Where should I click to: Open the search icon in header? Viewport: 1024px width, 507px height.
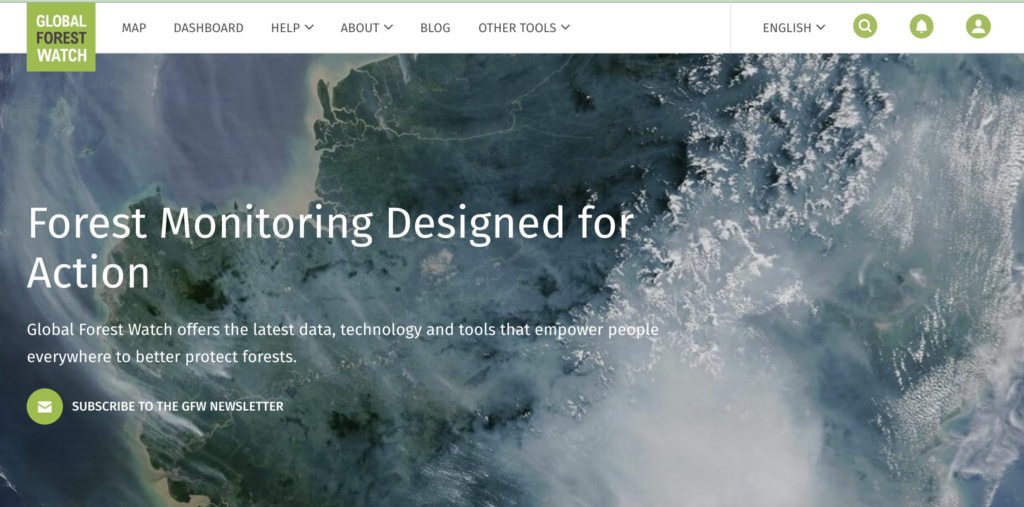tap(864, 27)
